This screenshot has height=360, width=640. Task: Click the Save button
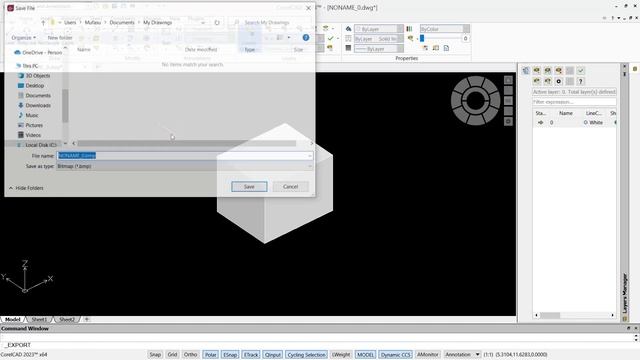pos(249,187)
